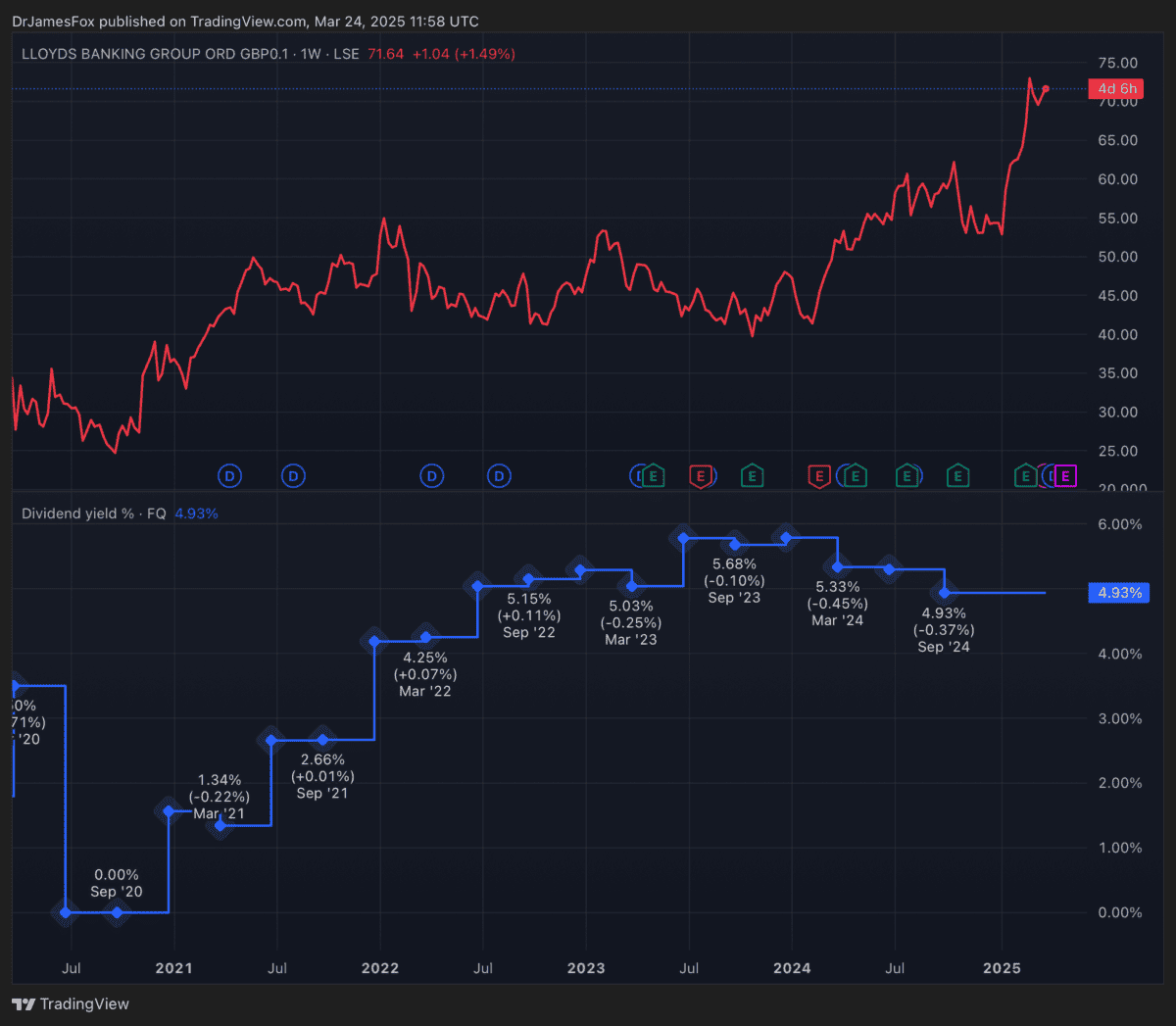Screen dimensions: 1176x1026
Task: Click the second red E earnings marker
Action: [819, 477]
